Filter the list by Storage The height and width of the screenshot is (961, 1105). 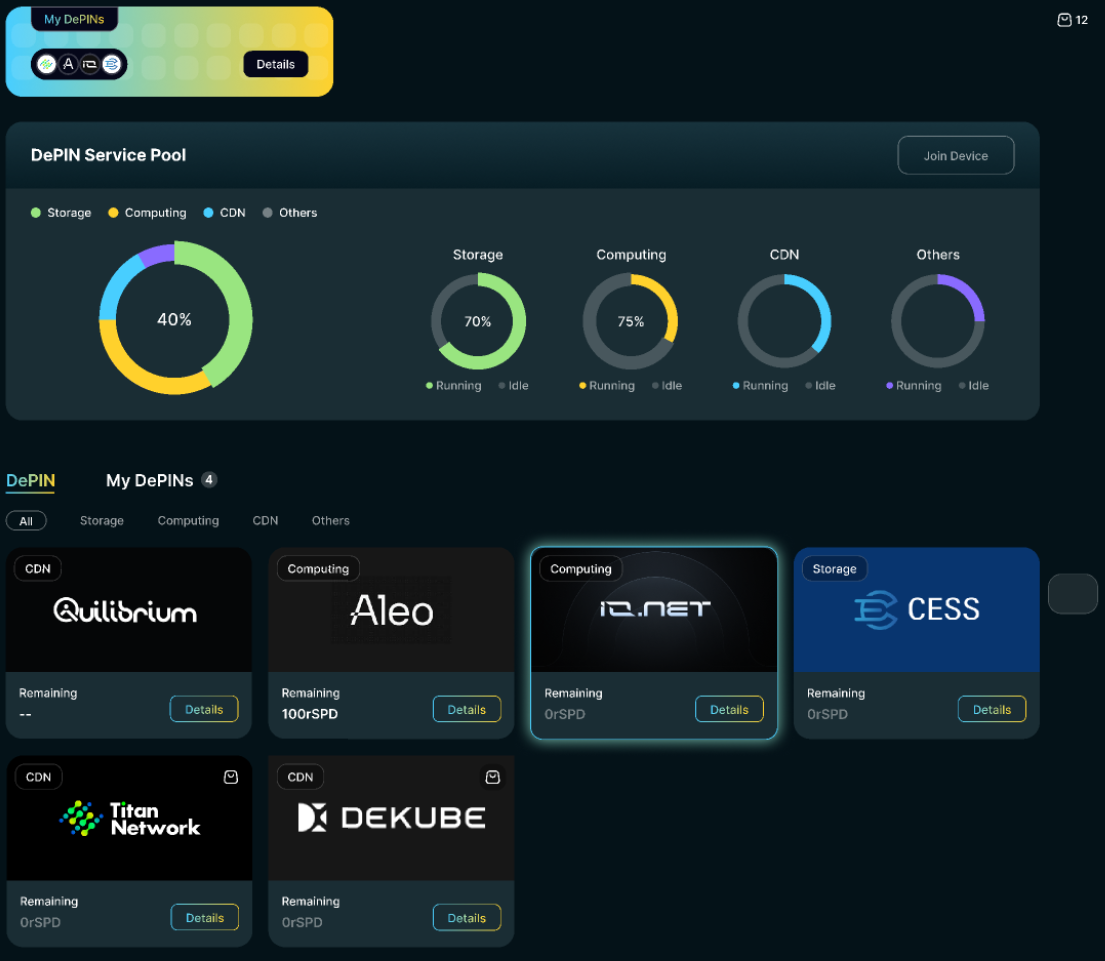pyautogui.click(x=102, y=521)
